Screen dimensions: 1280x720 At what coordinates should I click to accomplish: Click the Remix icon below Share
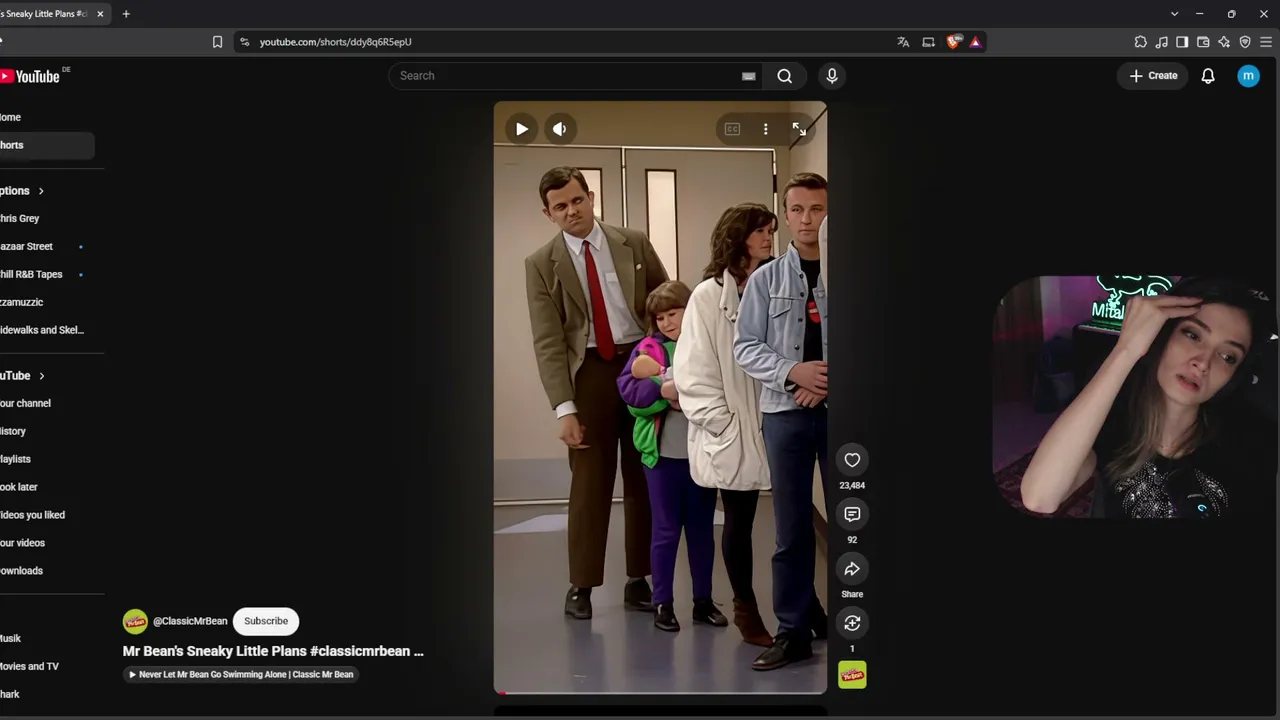pos(852,623)
